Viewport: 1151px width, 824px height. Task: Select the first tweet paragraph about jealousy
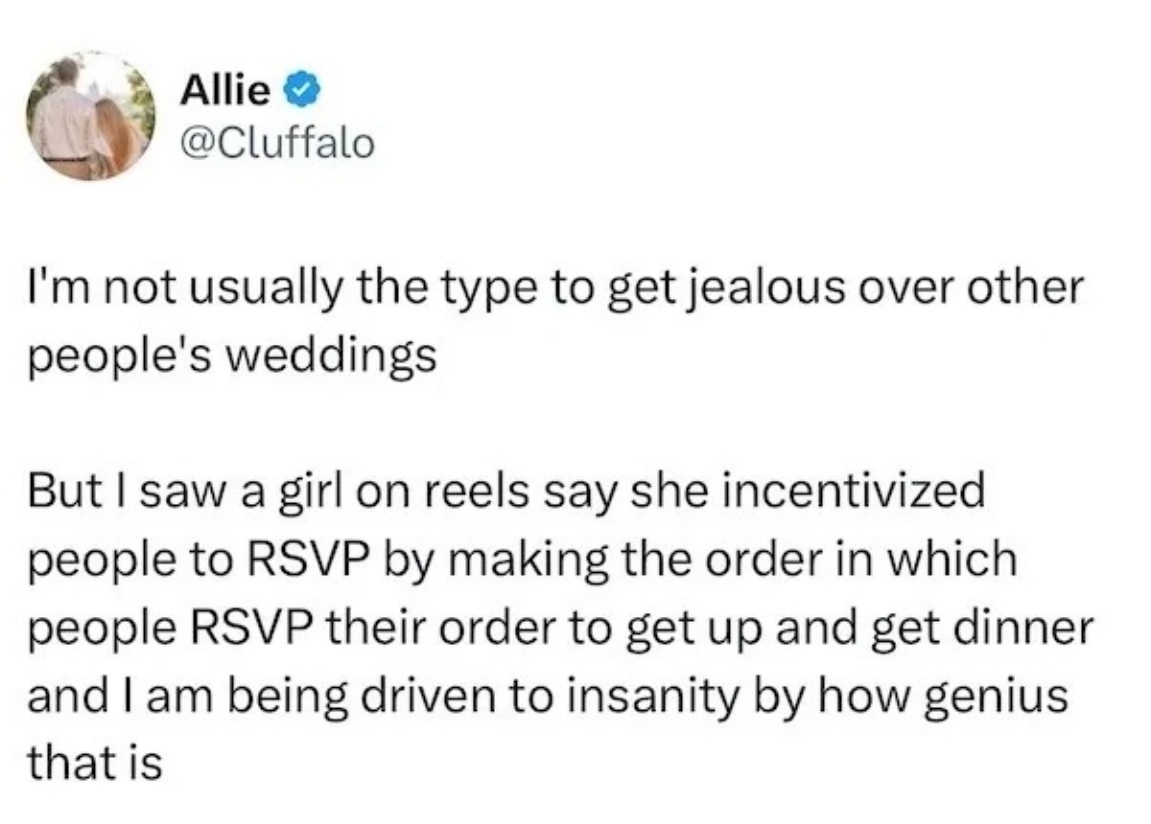[556, 320]
